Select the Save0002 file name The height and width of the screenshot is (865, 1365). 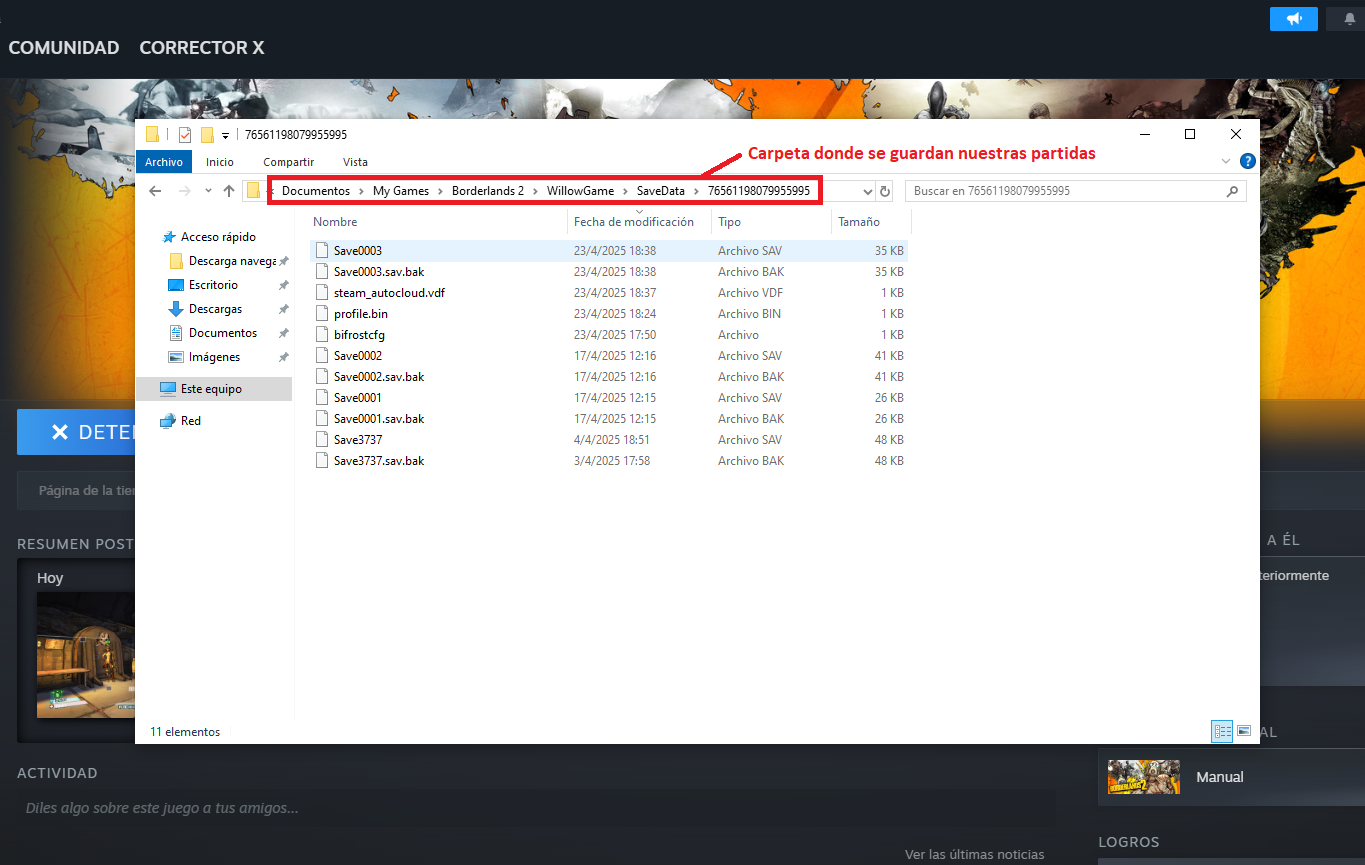[358, 356]
